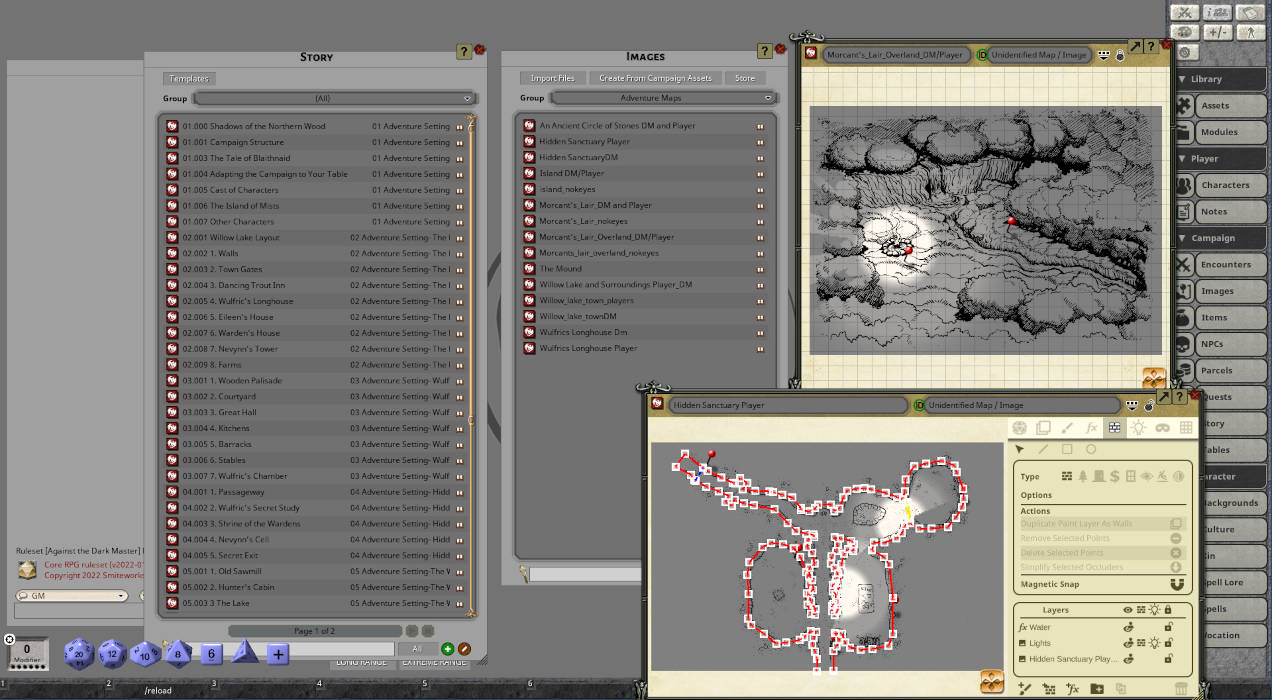Pick the window occluder type icon
Viewport: 1272px width, 700px height.
coord(1130,476)
